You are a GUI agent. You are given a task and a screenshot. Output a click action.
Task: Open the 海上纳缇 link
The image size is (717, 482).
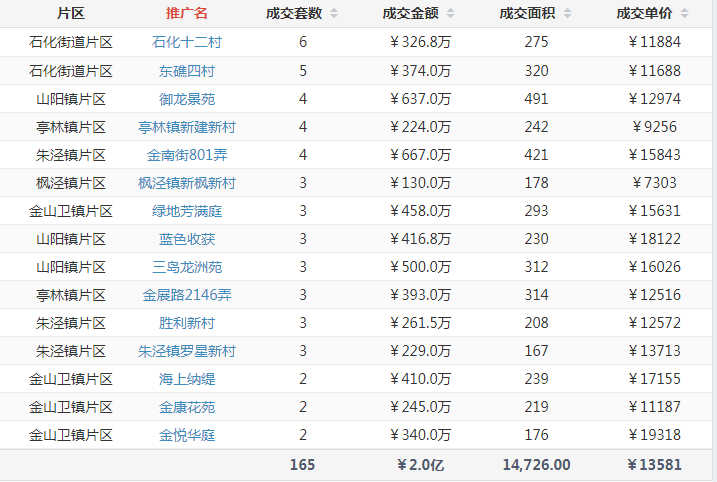(x=187, y=379)
